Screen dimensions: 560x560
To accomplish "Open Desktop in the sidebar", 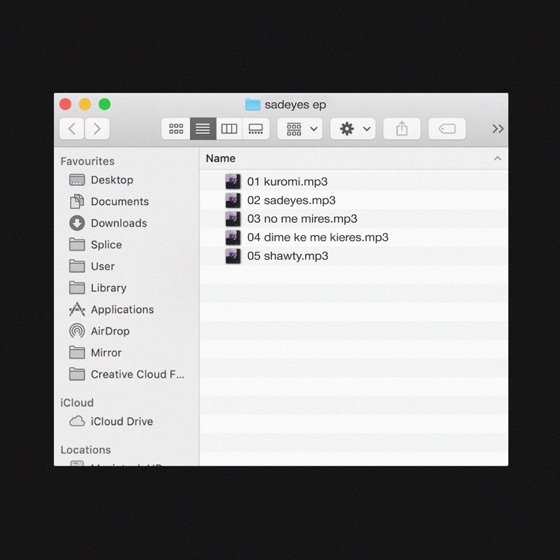I will 126,180.
